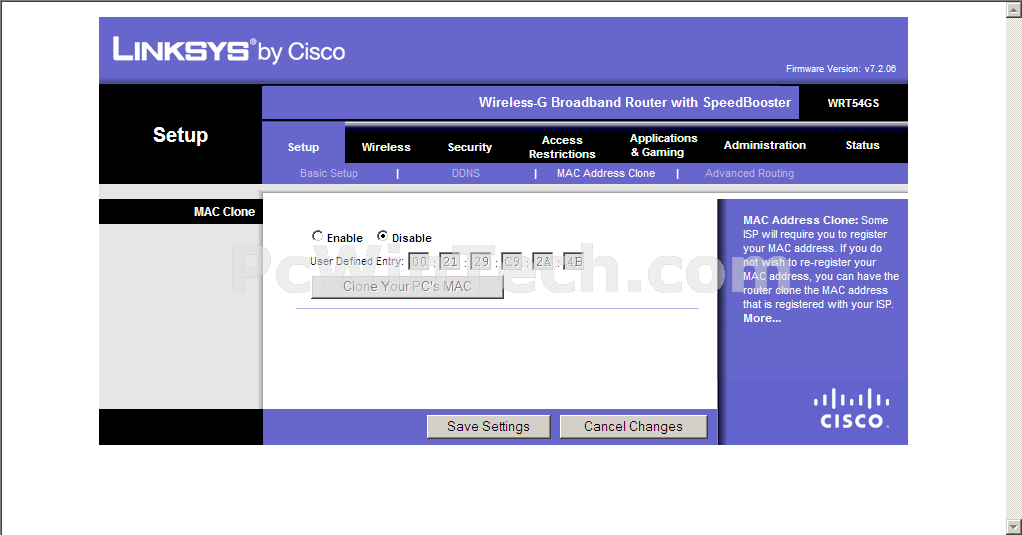Image resolution: width=1022 pixels, height=535 pixels.
Task: Click the MAC field containing 2A
Action: tap(542, 262)
